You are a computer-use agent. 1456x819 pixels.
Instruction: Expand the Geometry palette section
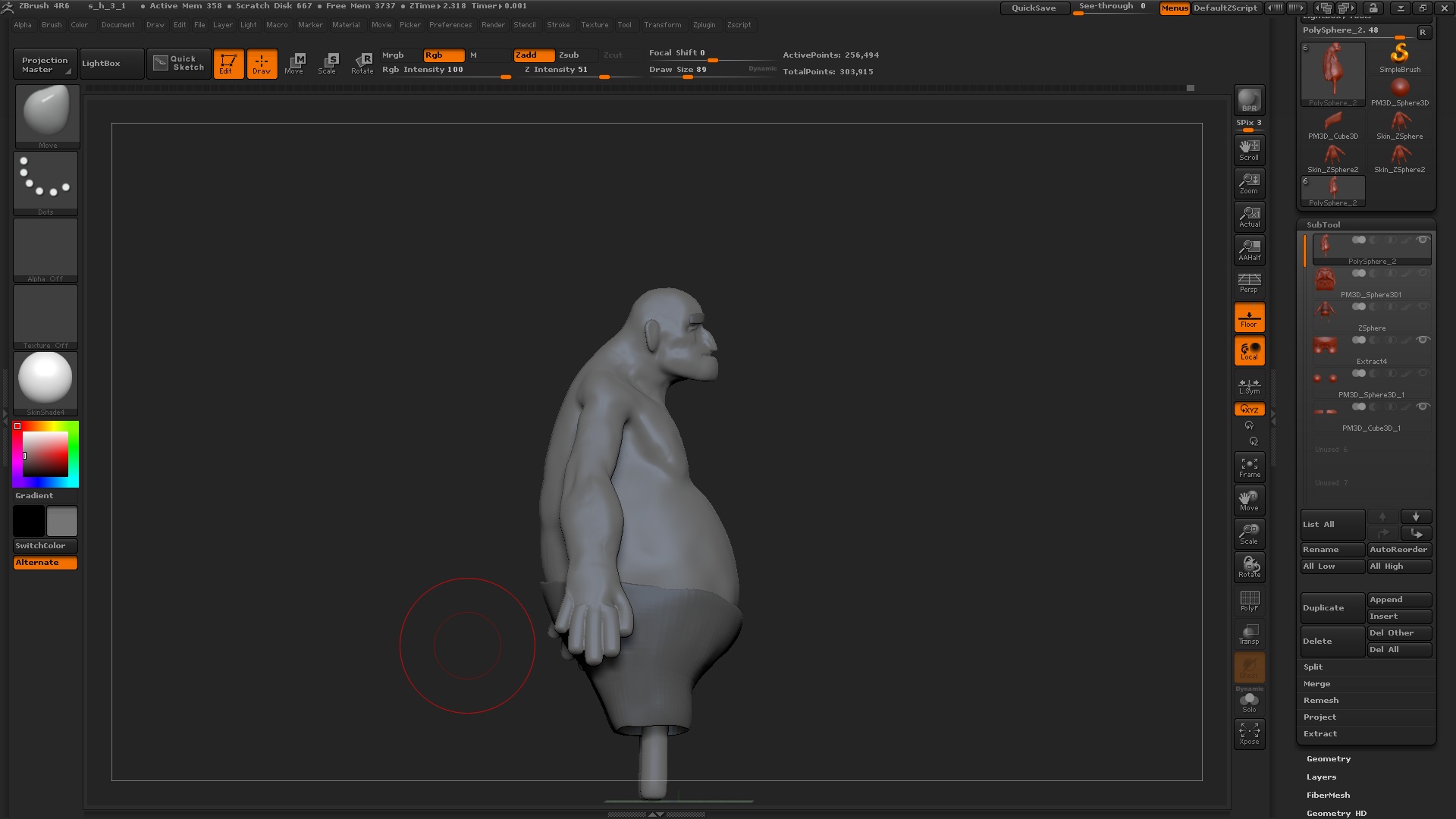(1328, 758)
